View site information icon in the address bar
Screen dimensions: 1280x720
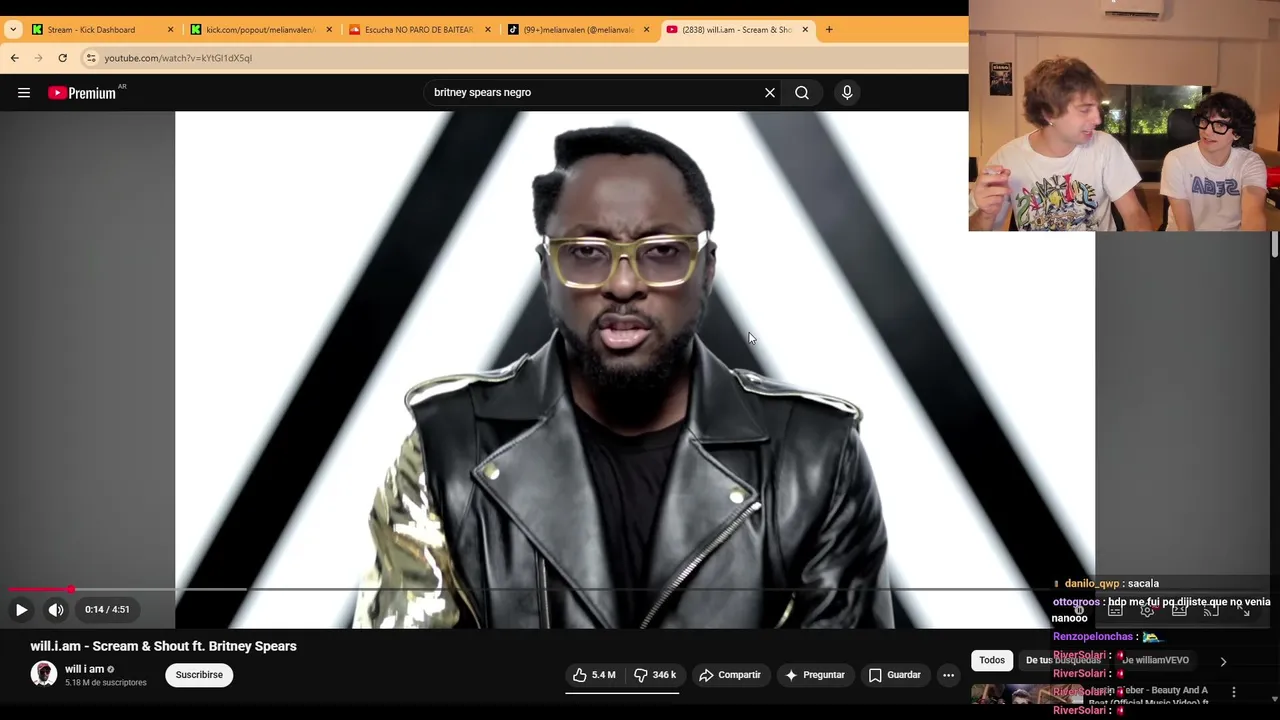[x=90, y=58]
